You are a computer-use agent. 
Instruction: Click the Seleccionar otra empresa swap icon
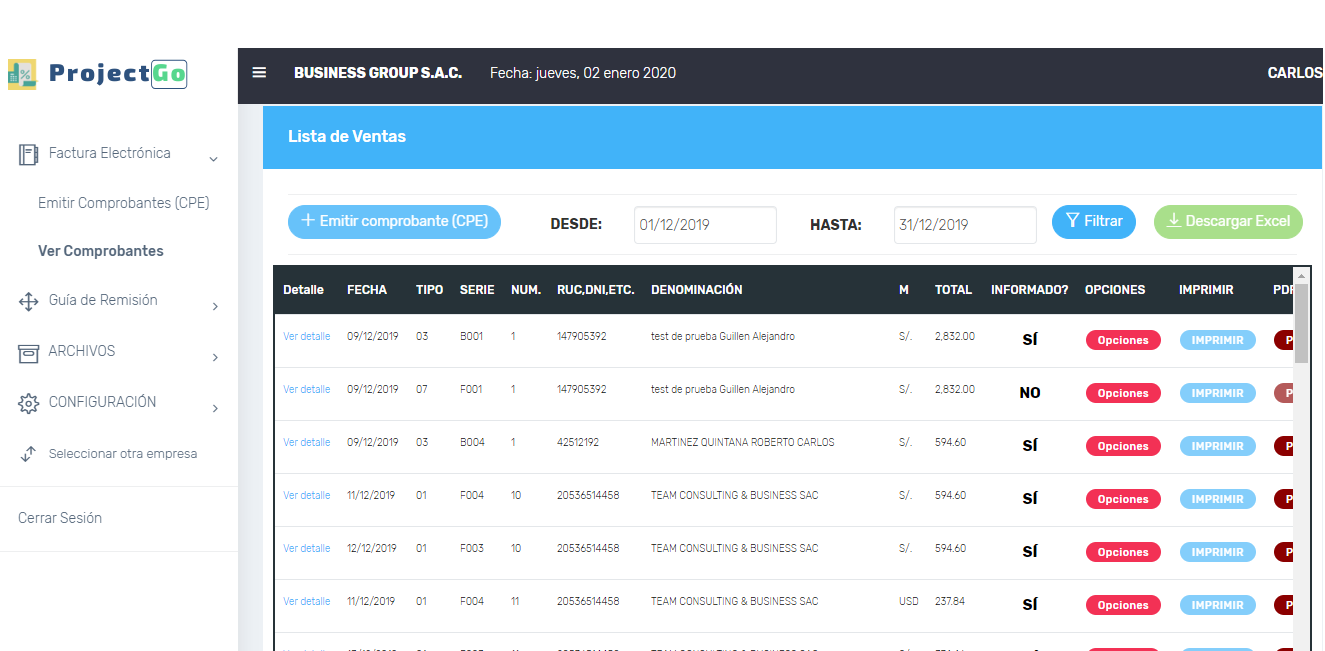tap(28, 454)
